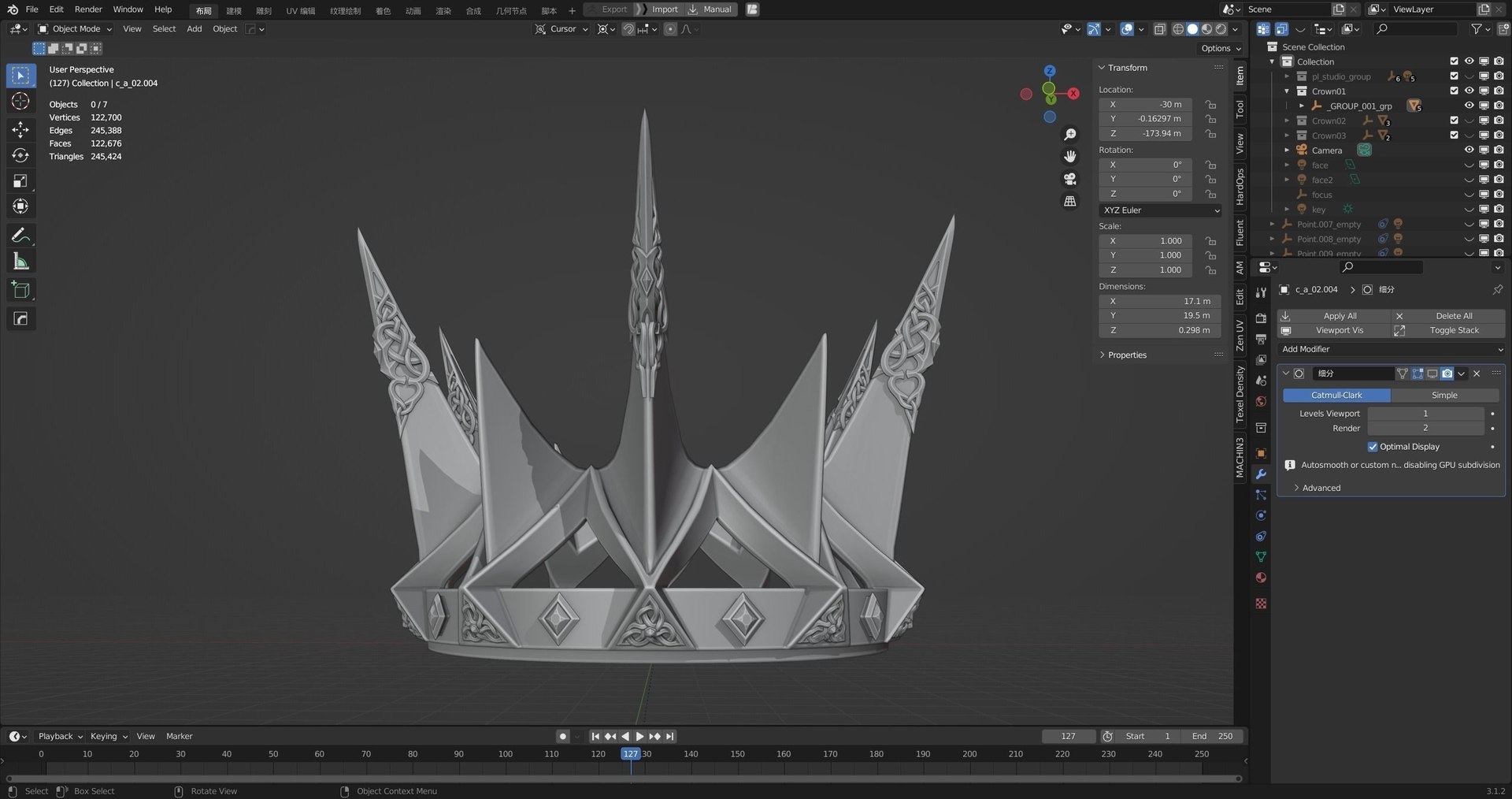
Task: Switch perspective/orthographic view grid icon
Action: point(1069,201)
